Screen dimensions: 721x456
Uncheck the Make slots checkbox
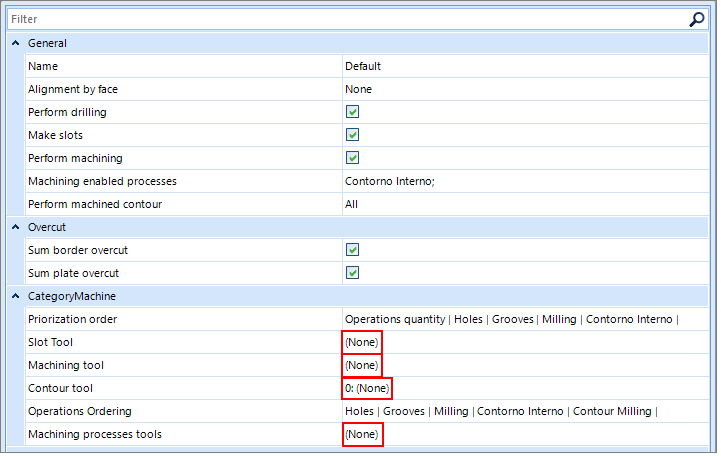tap(352, 135)
